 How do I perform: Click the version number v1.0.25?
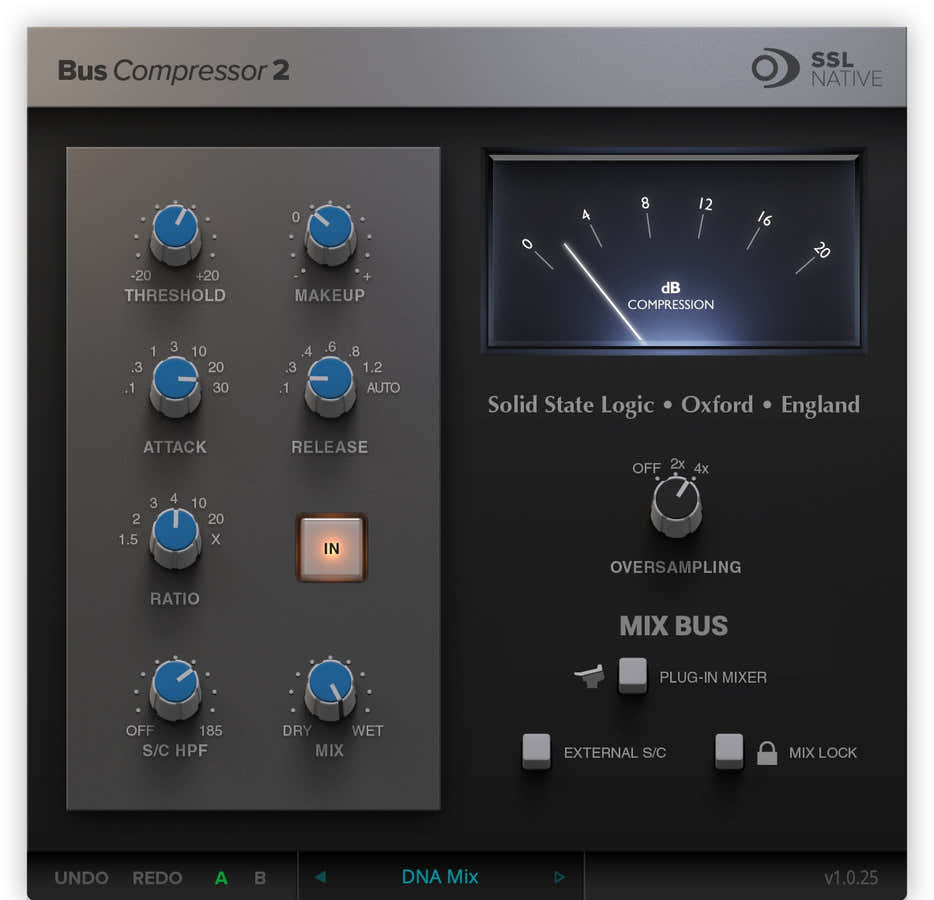(x=851, y=877)
